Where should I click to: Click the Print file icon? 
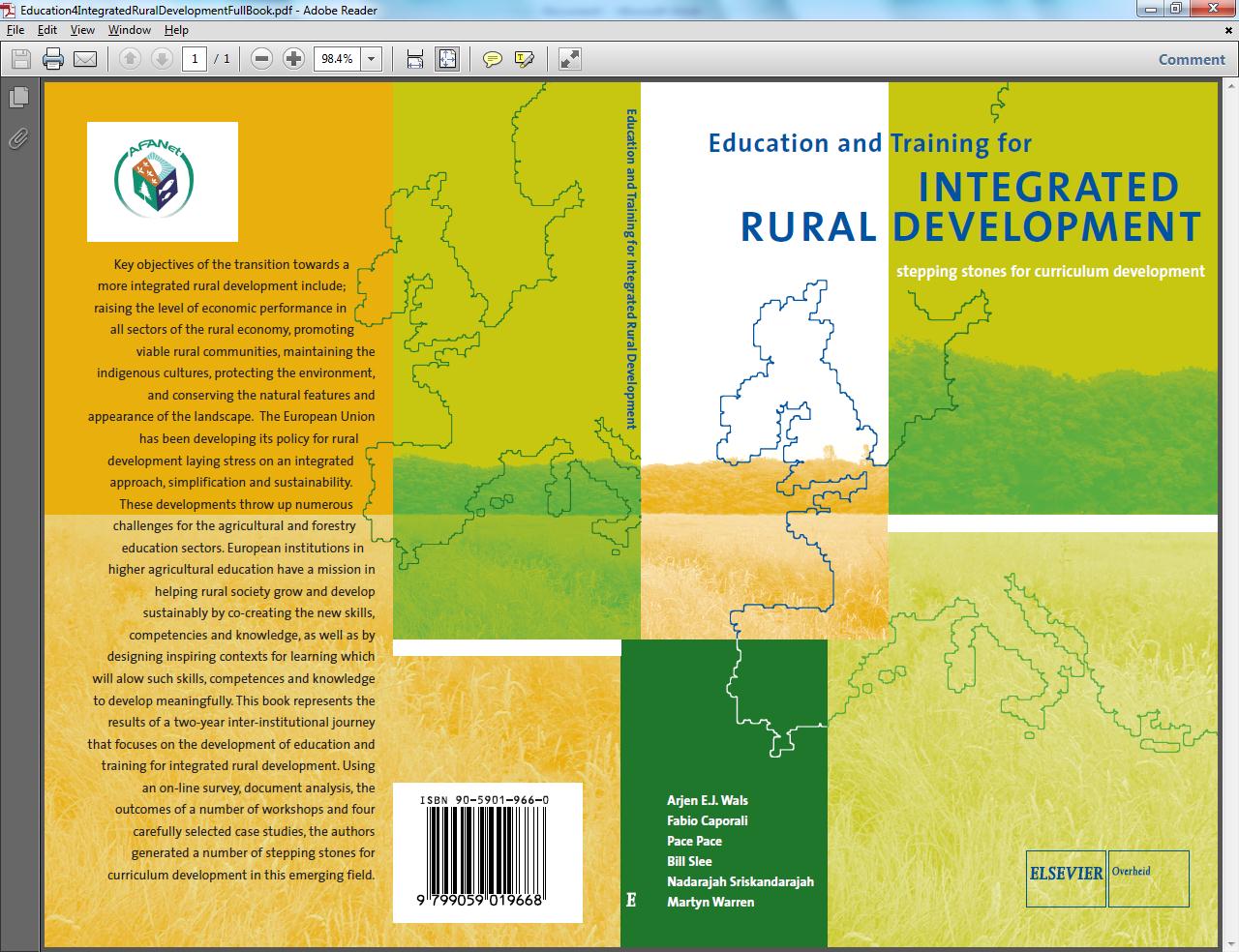coord(53,59)
